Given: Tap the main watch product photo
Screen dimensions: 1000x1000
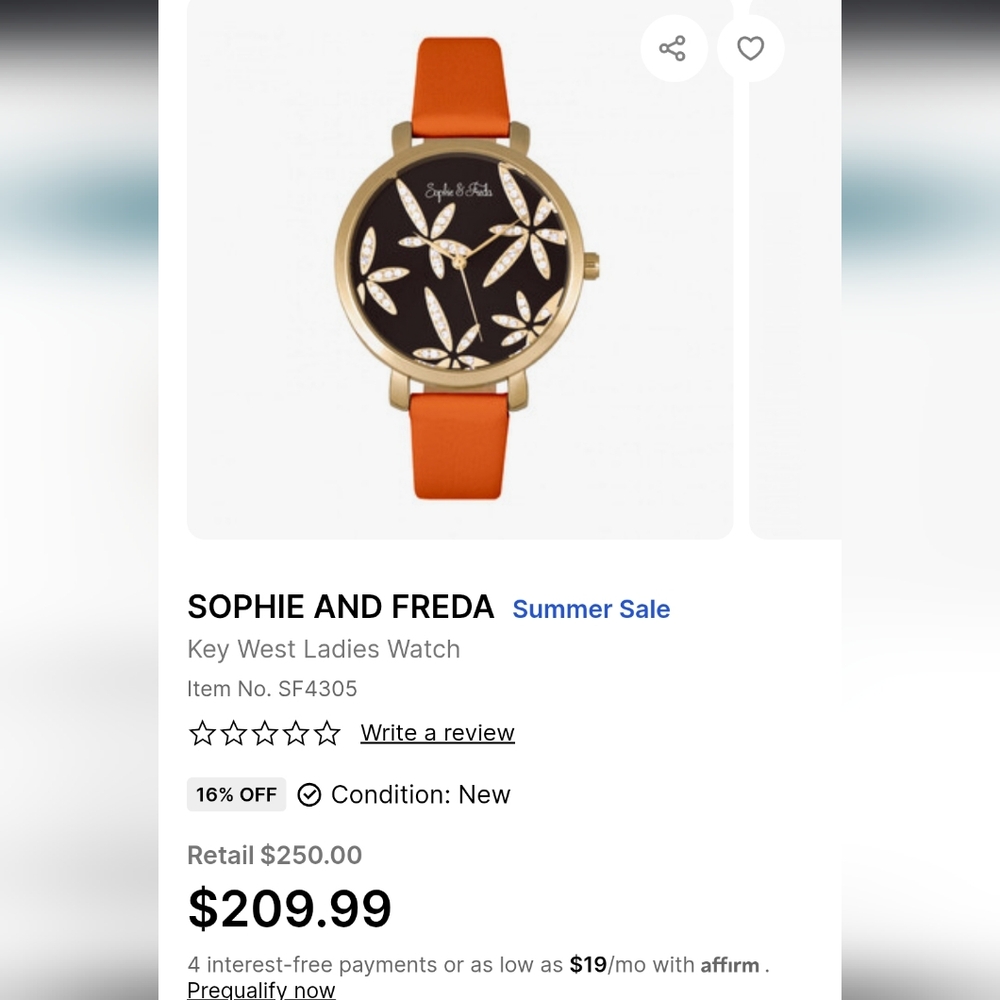Looking at the screenshot, I should [x=460, y=265].
